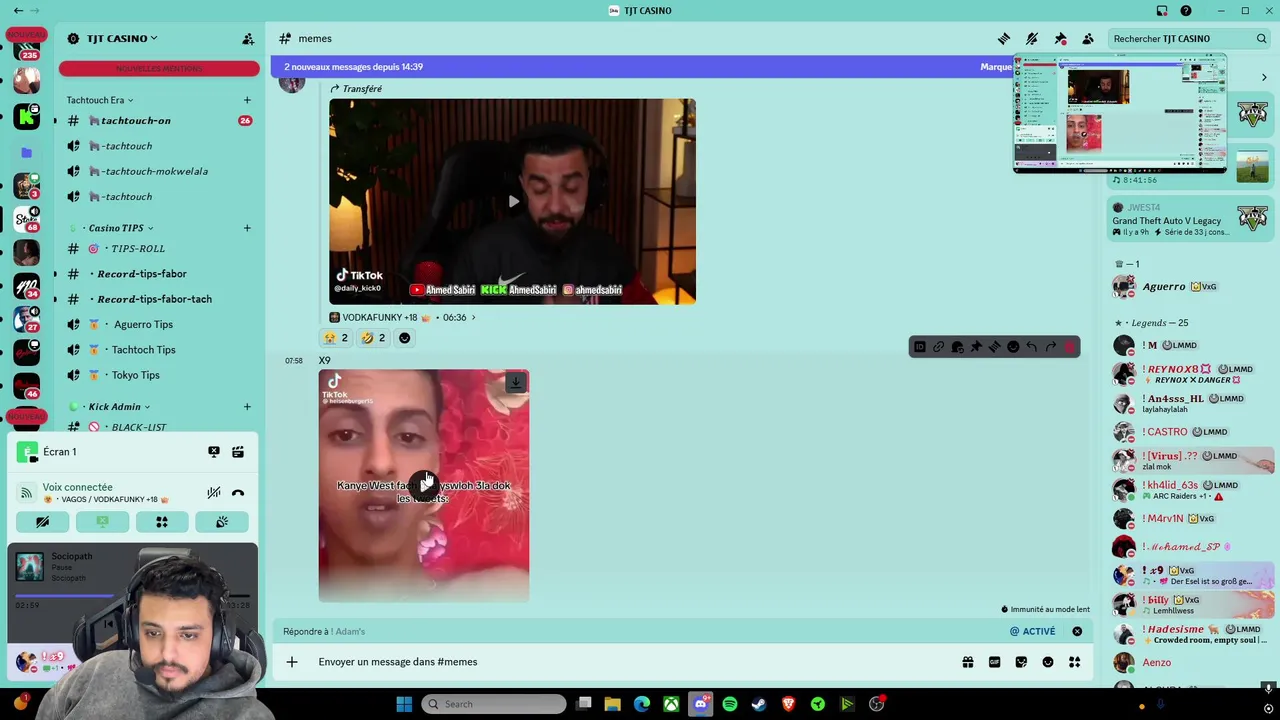Viewport: 1280px width, 720px height.
Task: Open the gift icon in the message bar
Action: pos(968,662)
